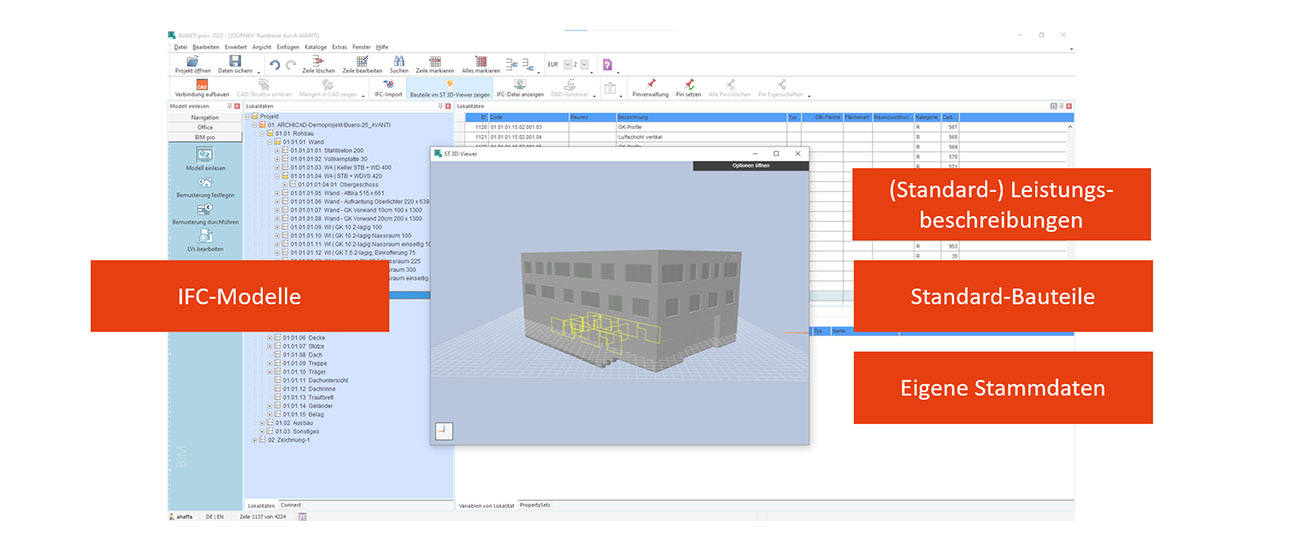The image size is (1300, 551).
Task: Open a project with Projekt öffnen
Action: click(192, 65)
